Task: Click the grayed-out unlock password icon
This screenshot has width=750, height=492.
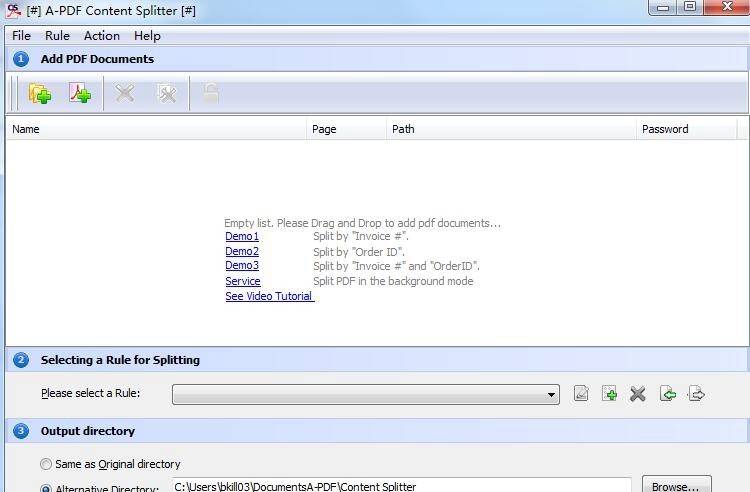Action: [210, 93]
